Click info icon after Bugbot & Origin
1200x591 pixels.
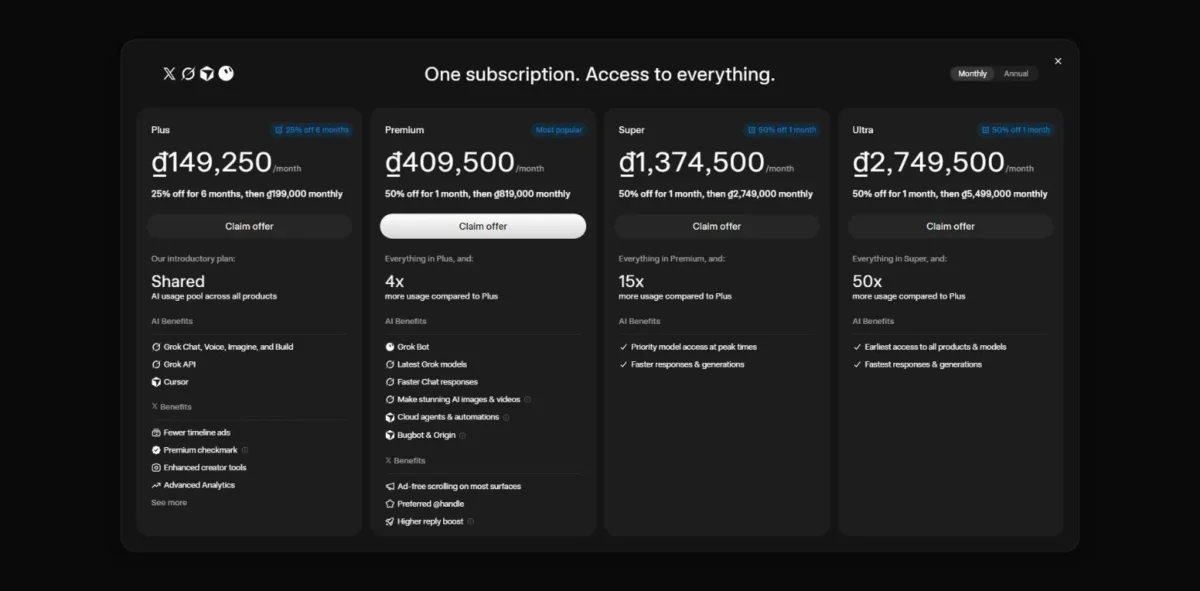pyautogui.click(x=462, y=435)
